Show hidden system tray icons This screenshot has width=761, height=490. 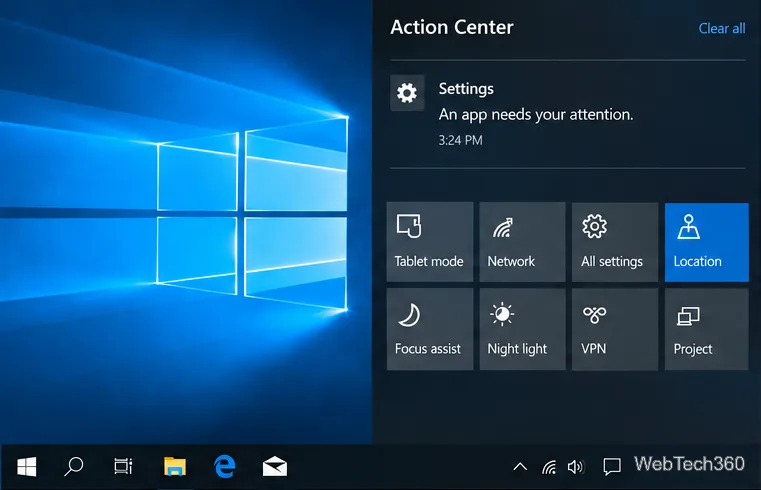pos(520,467)
